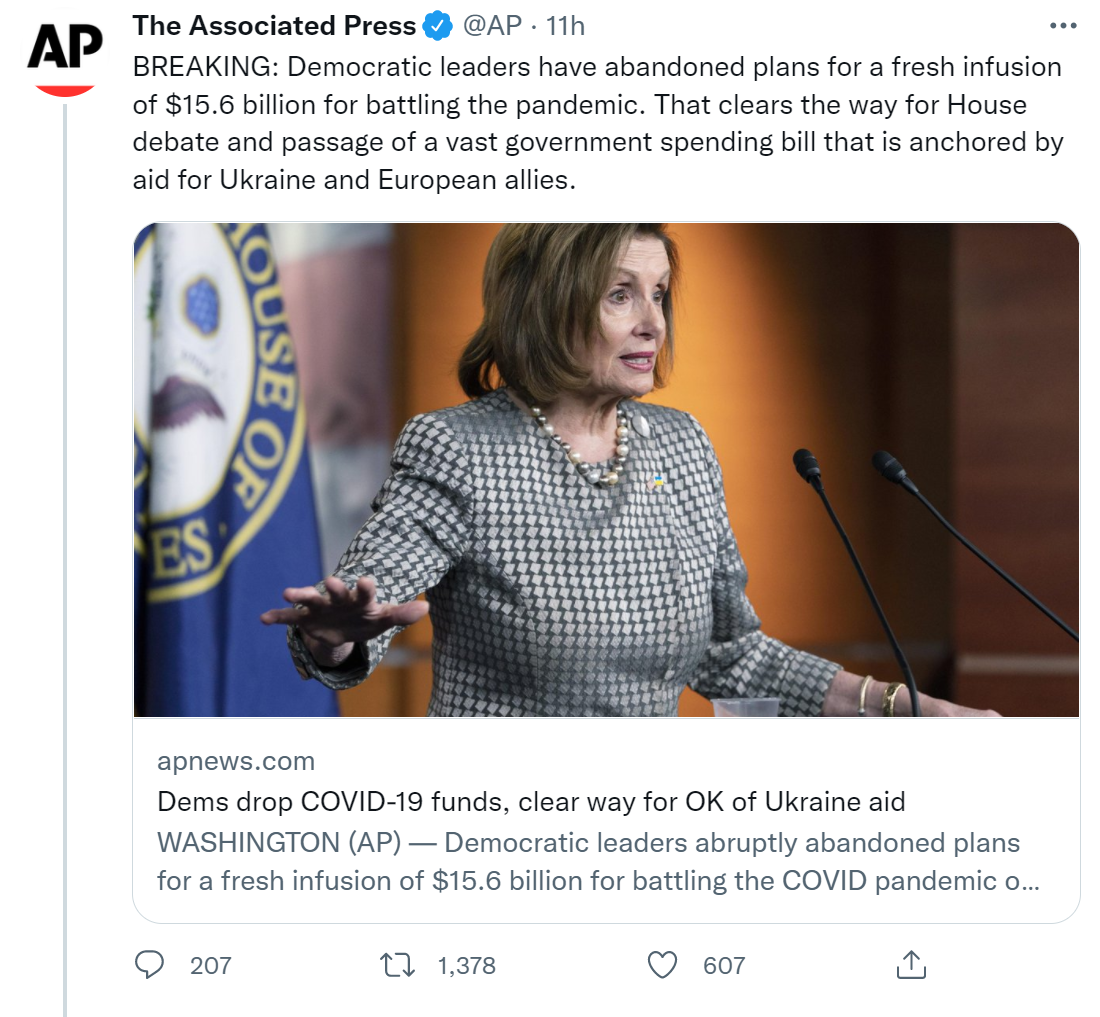Open the share tweet upload icon
1100x1017 pixels.
(910, 964)
